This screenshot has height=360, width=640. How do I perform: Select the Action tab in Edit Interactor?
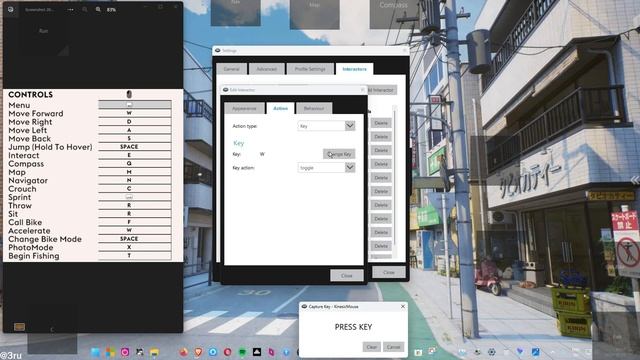point(280,108)
